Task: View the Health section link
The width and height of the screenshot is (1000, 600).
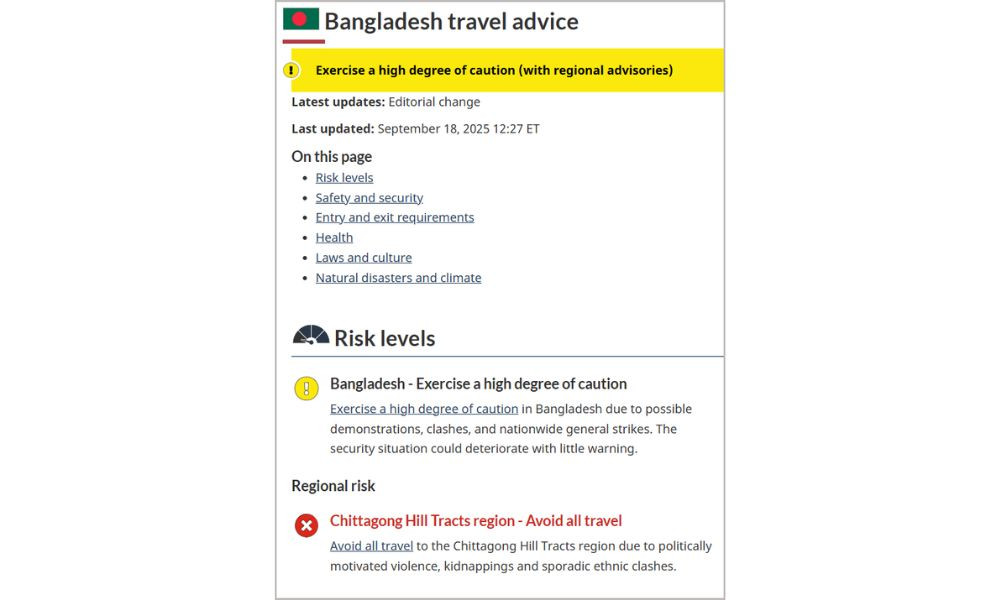Action: point(334,237)
